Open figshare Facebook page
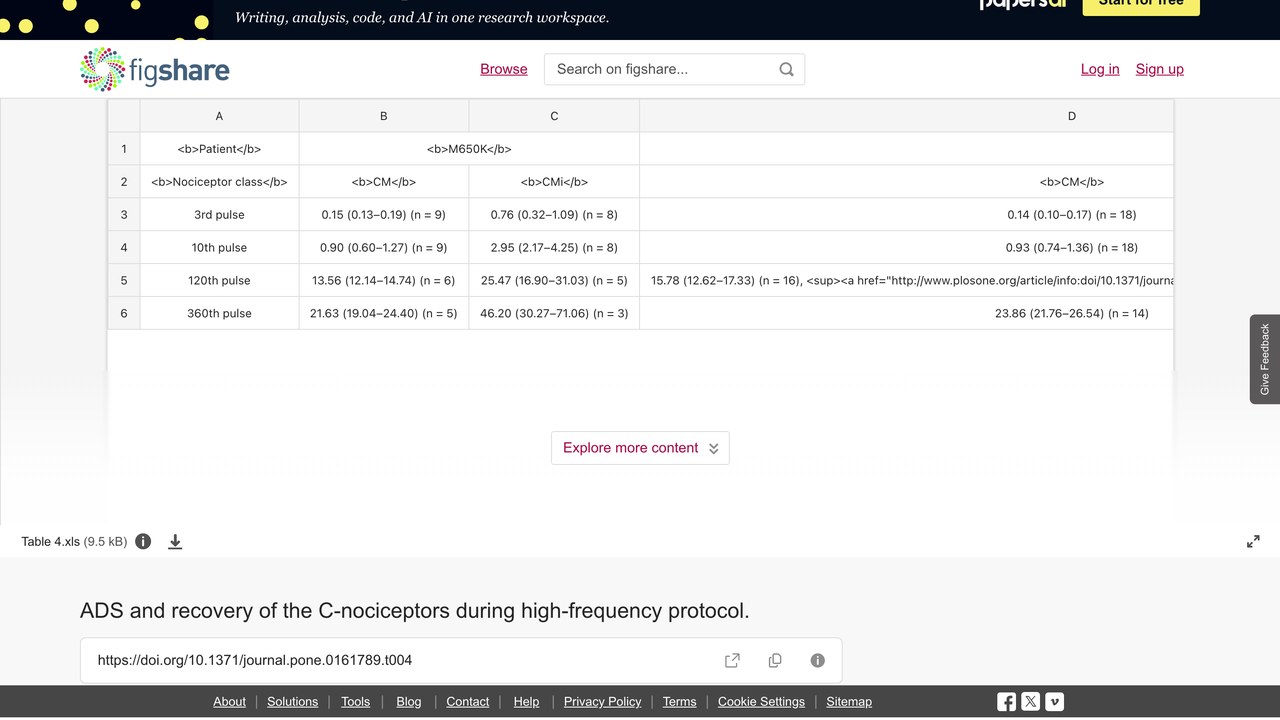The image size is (1280, 720). (x=1006, y=702)
